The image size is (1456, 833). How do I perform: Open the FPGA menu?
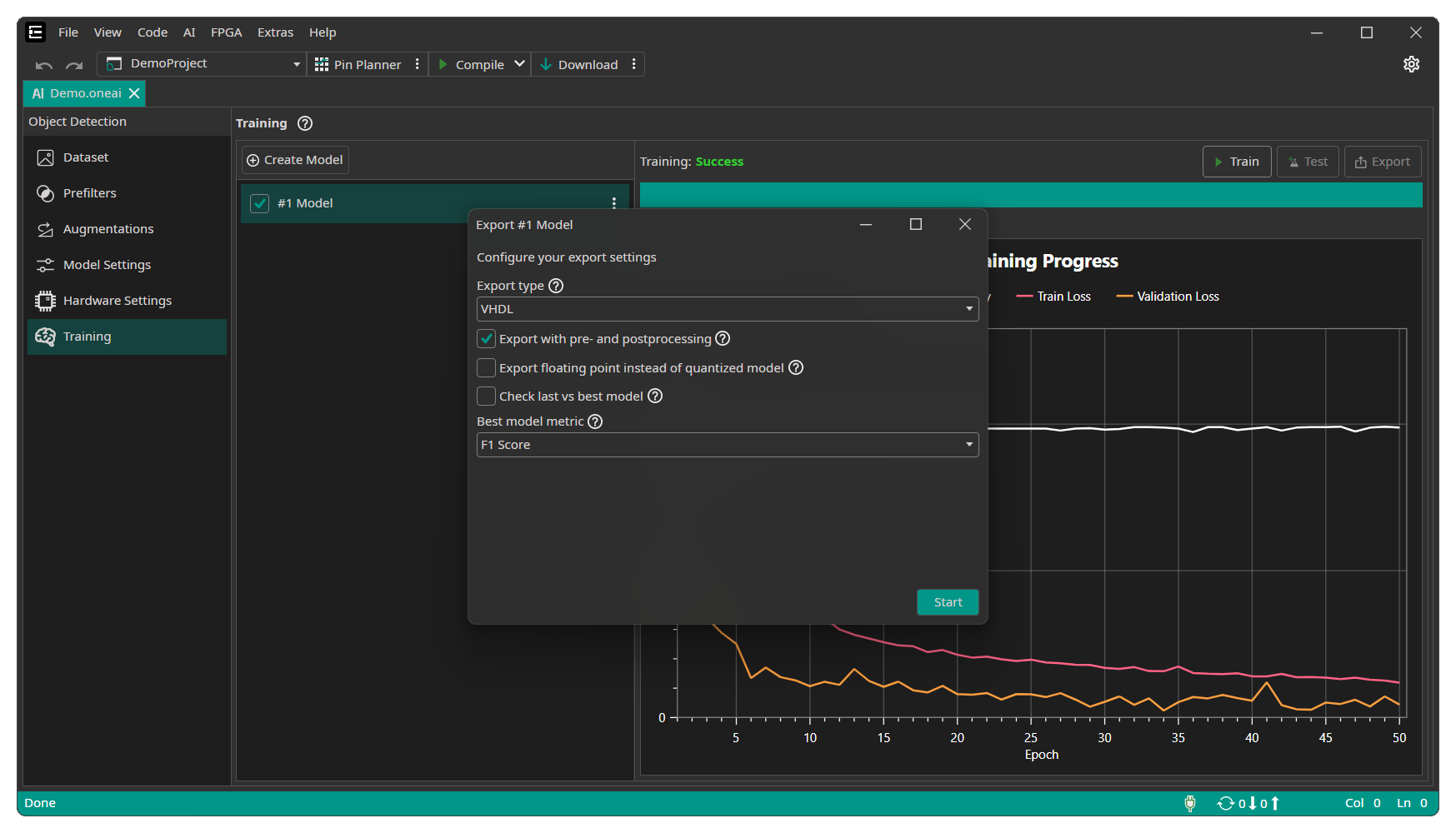point(226,32)
